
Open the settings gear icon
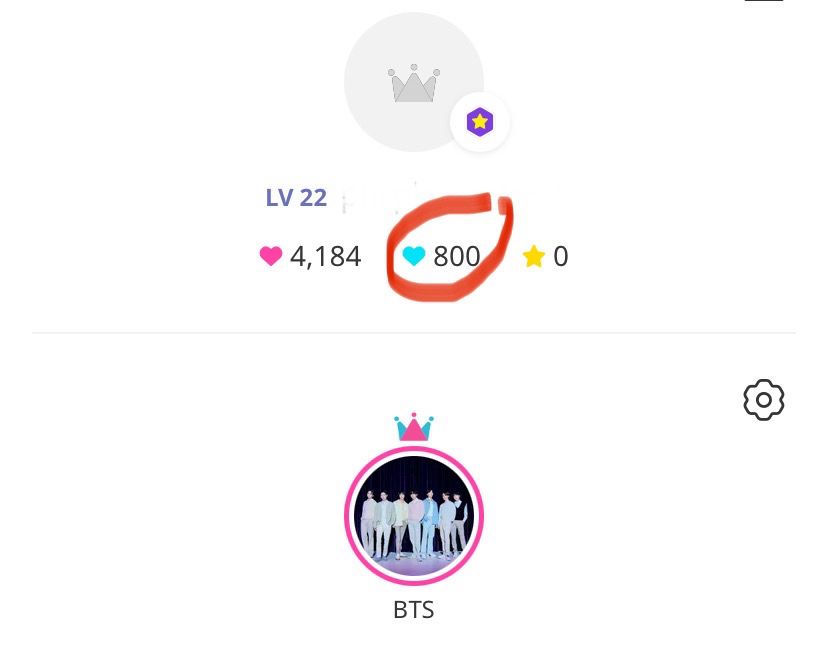(x=763, y=400)
